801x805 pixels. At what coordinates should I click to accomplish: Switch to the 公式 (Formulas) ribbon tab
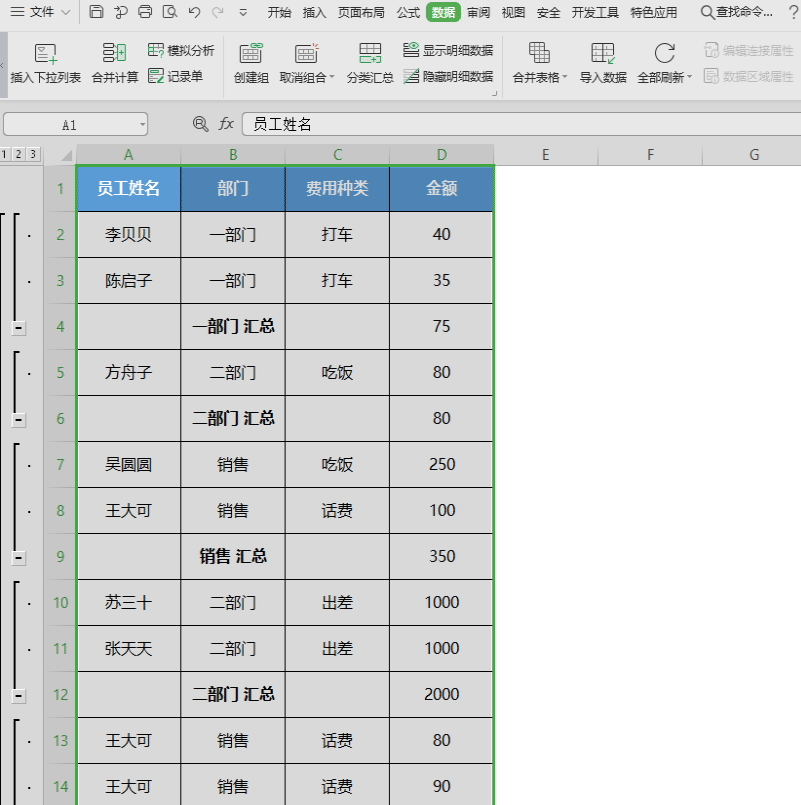(x=408, y=13)
